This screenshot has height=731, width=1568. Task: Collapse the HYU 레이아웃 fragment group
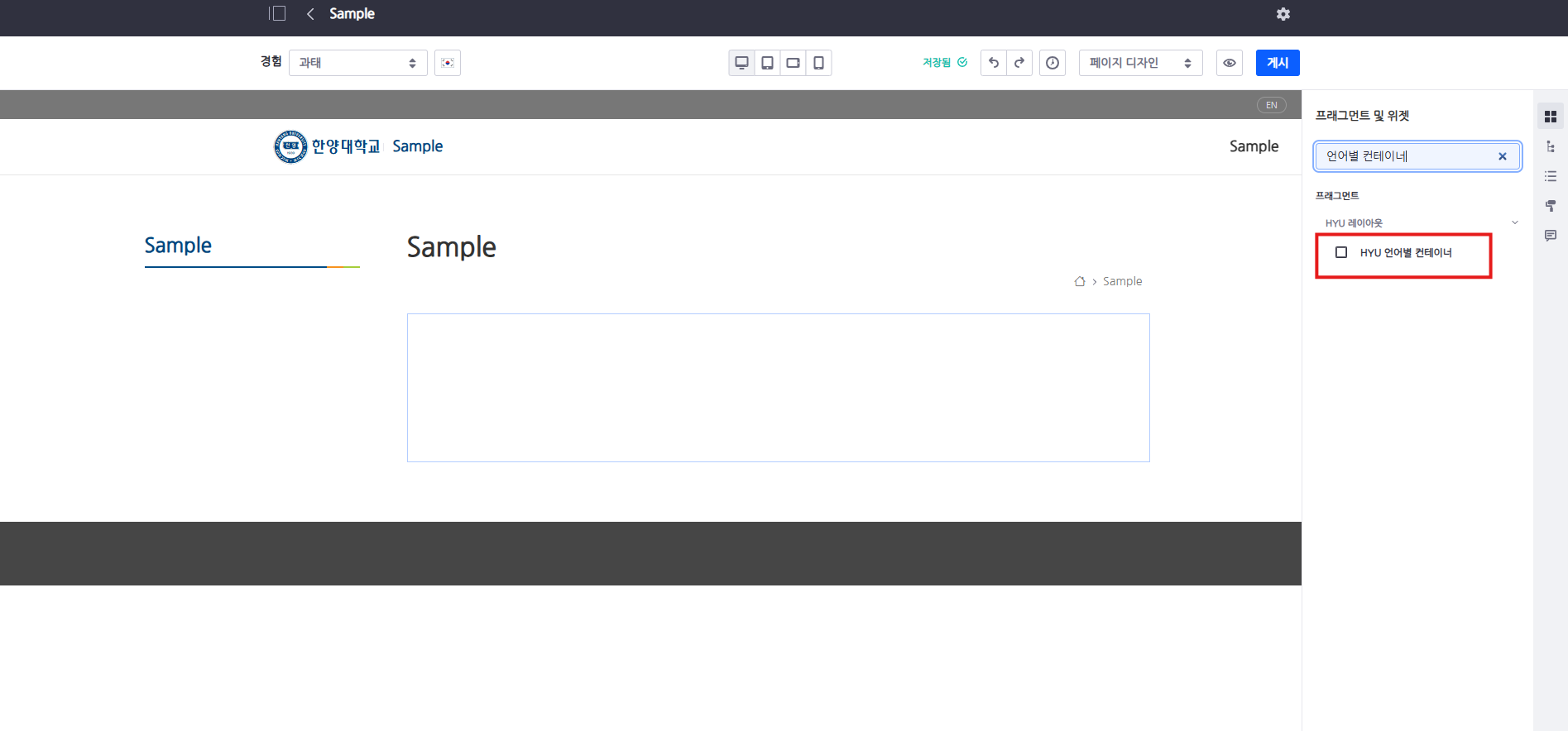coord(1514,222)
